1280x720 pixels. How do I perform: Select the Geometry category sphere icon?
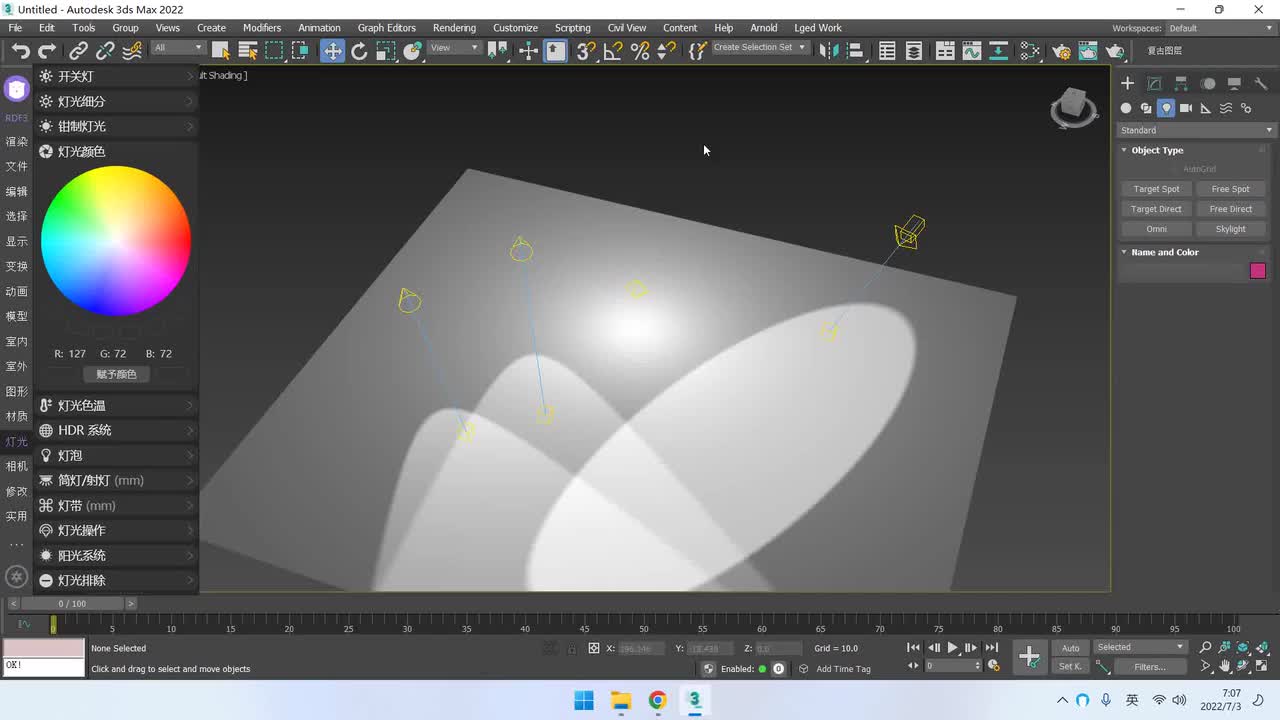(x=1126, y=108)
